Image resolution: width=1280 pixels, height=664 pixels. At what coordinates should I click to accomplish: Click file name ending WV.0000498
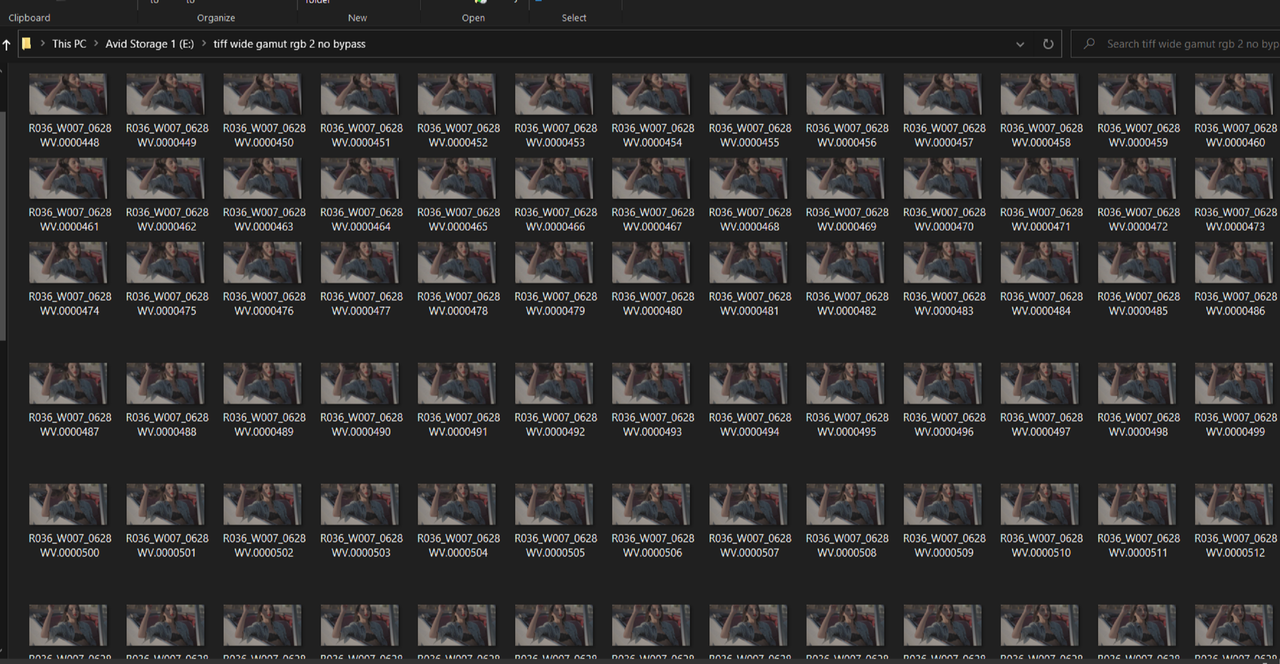pyautogui.click(x=1137, y=424)
